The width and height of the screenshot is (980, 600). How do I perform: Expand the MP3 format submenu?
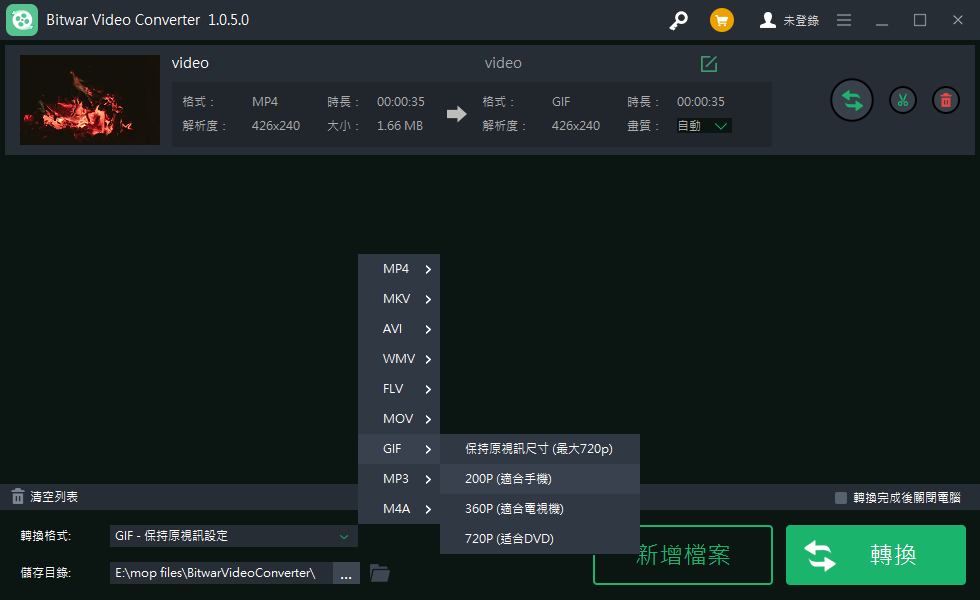(x=399, y=479)
